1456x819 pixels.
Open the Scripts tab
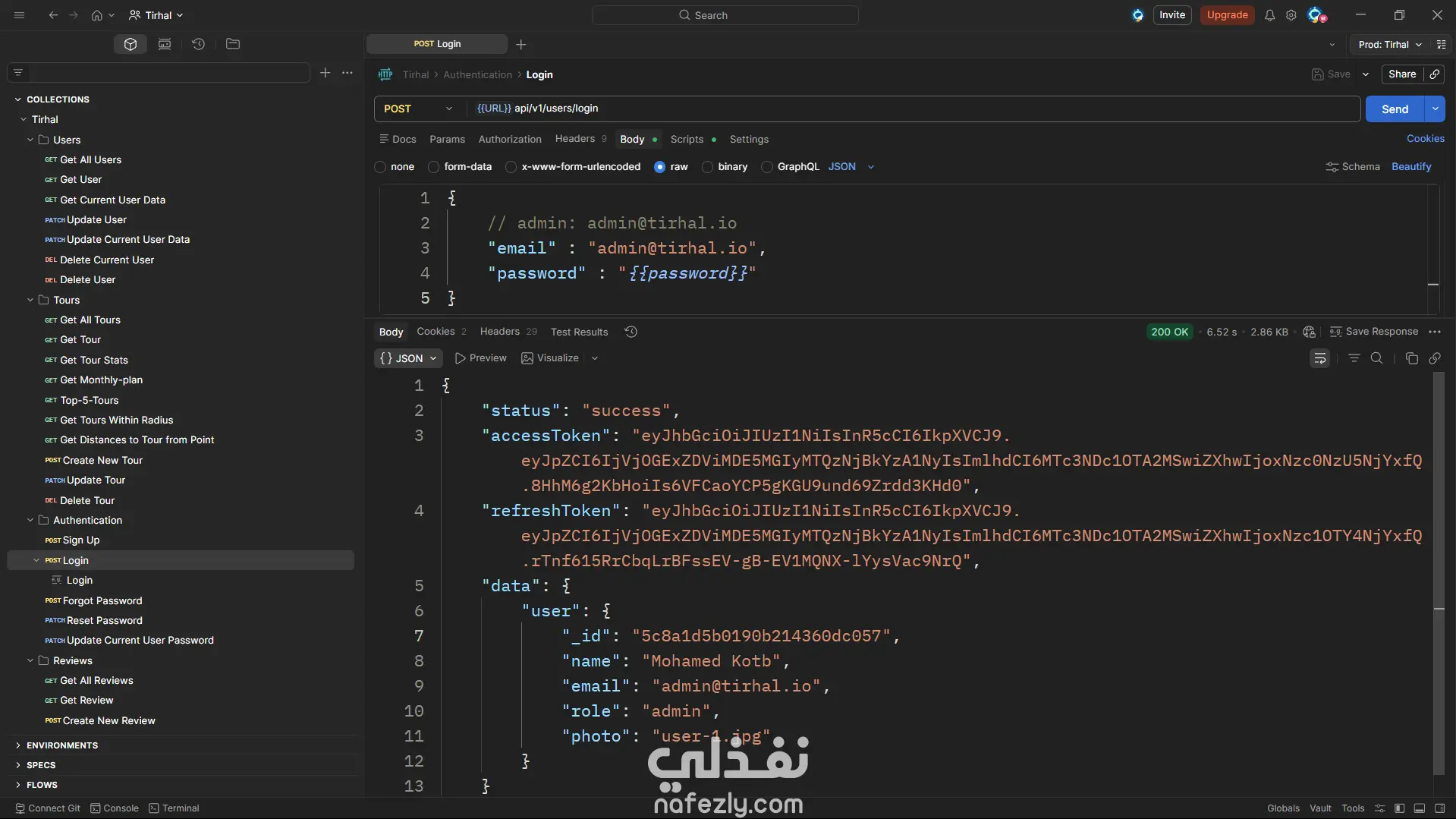(693, 140)
